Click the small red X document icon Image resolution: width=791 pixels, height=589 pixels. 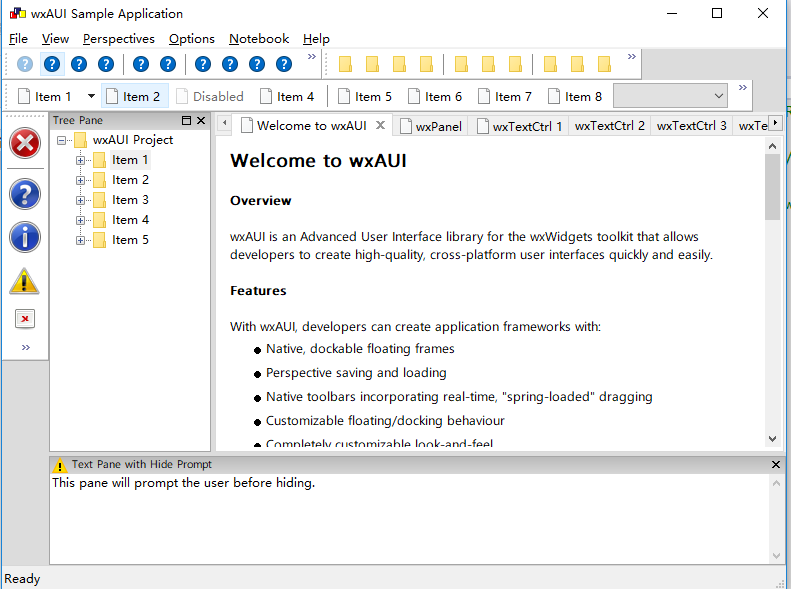pyautogui.click(x=25, y=319)
